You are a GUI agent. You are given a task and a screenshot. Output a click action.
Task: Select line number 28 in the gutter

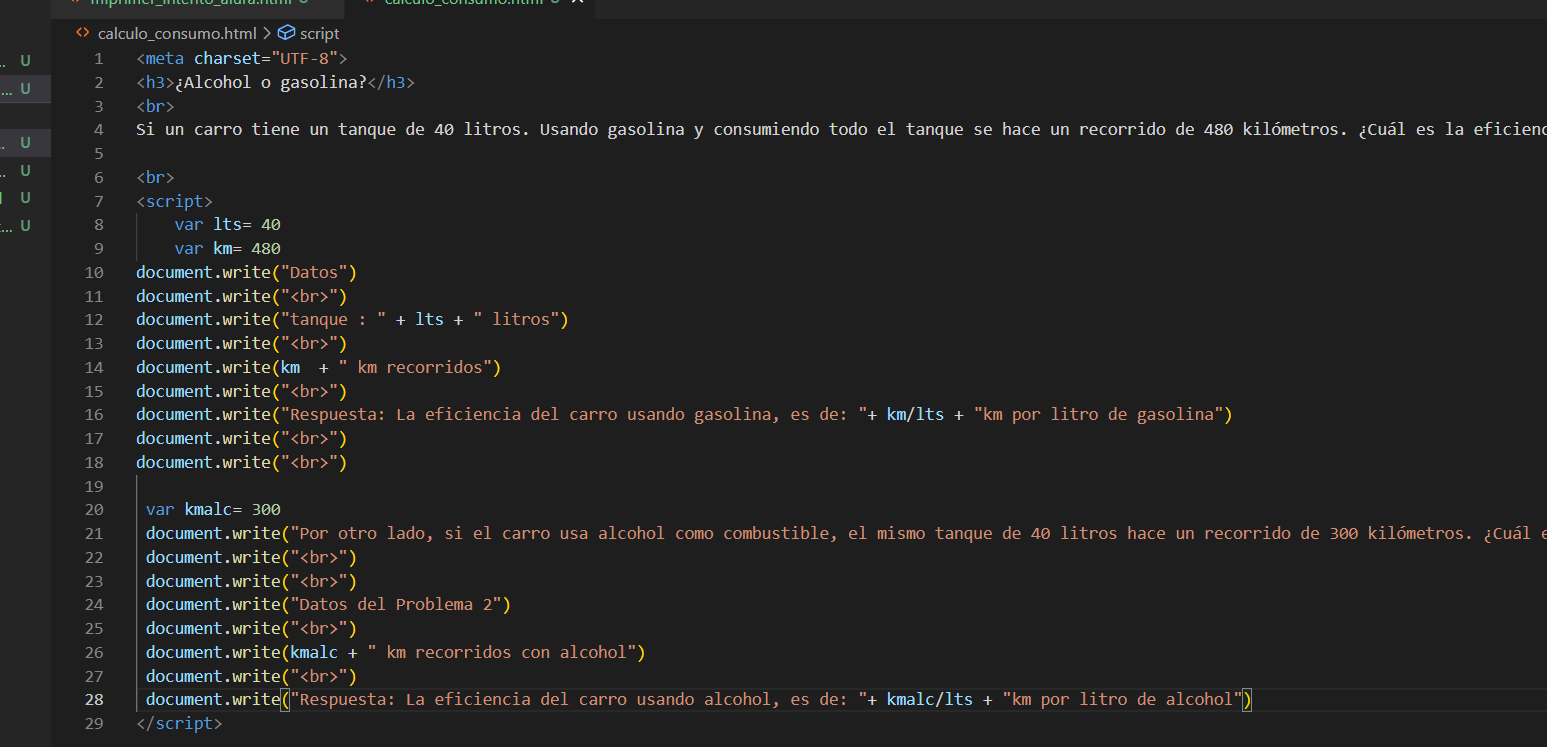(94, 699)
